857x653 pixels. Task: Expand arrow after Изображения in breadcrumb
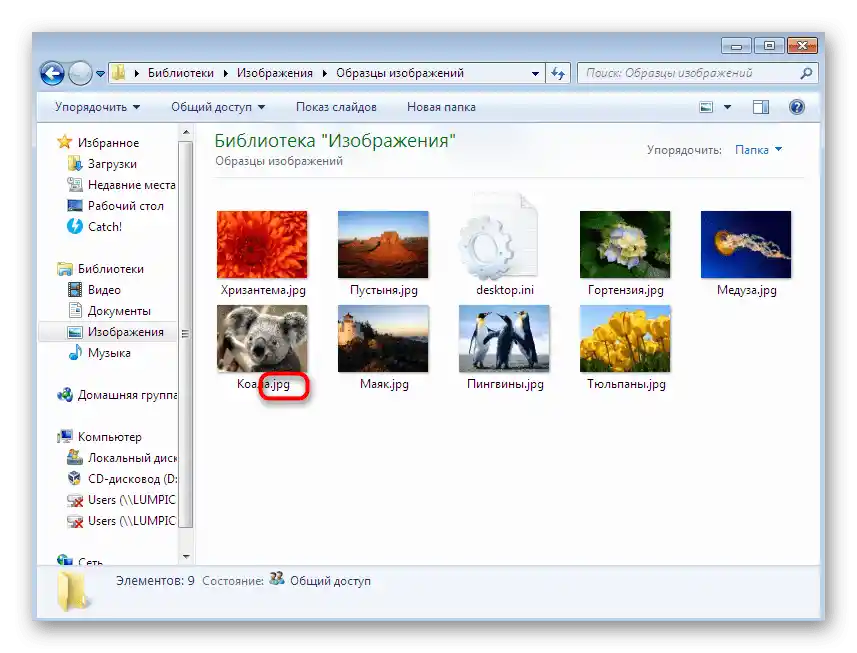pyautogui.click(x=324, y=73)
